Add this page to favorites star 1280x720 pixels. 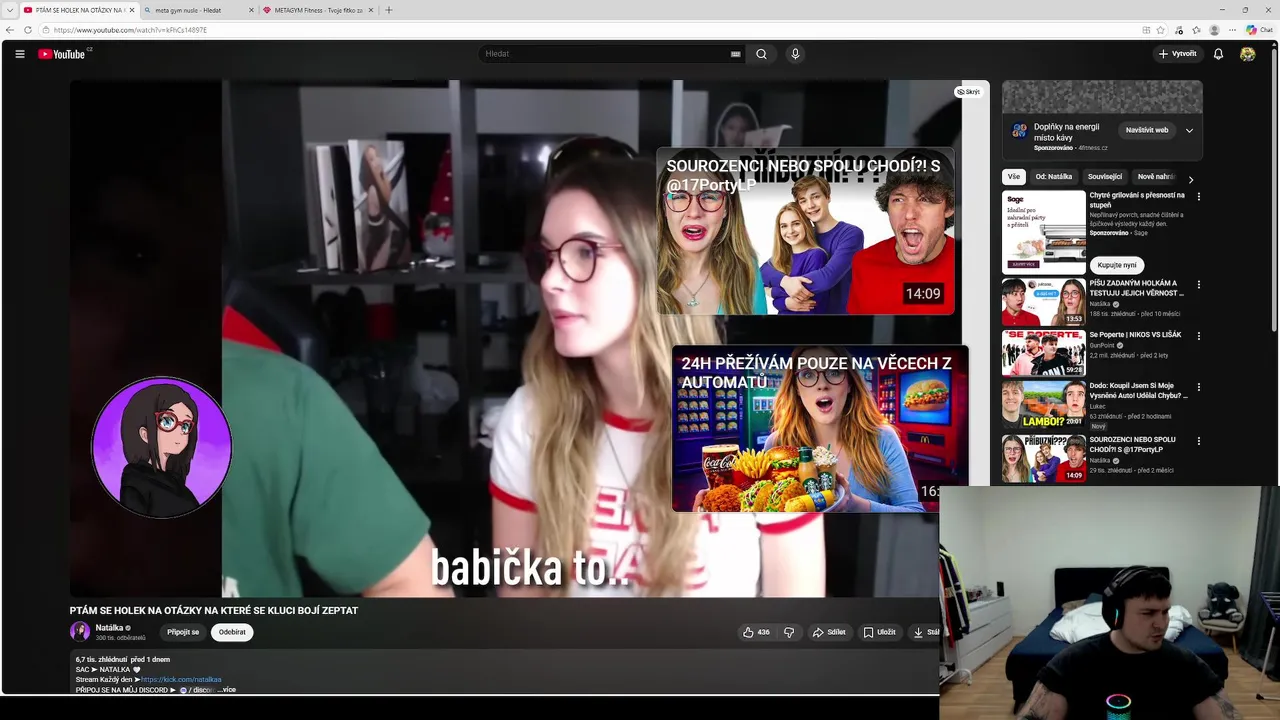pos(1160,30)
